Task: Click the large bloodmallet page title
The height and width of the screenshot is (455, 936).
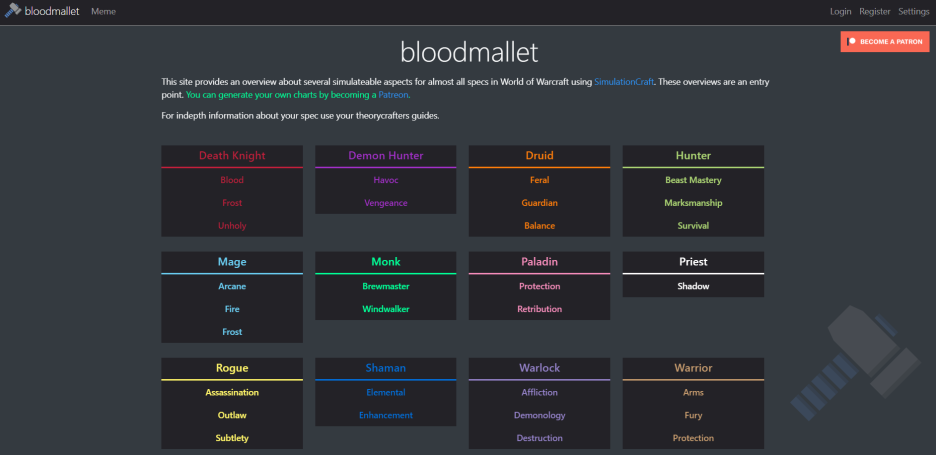Action: pos(469,52)
